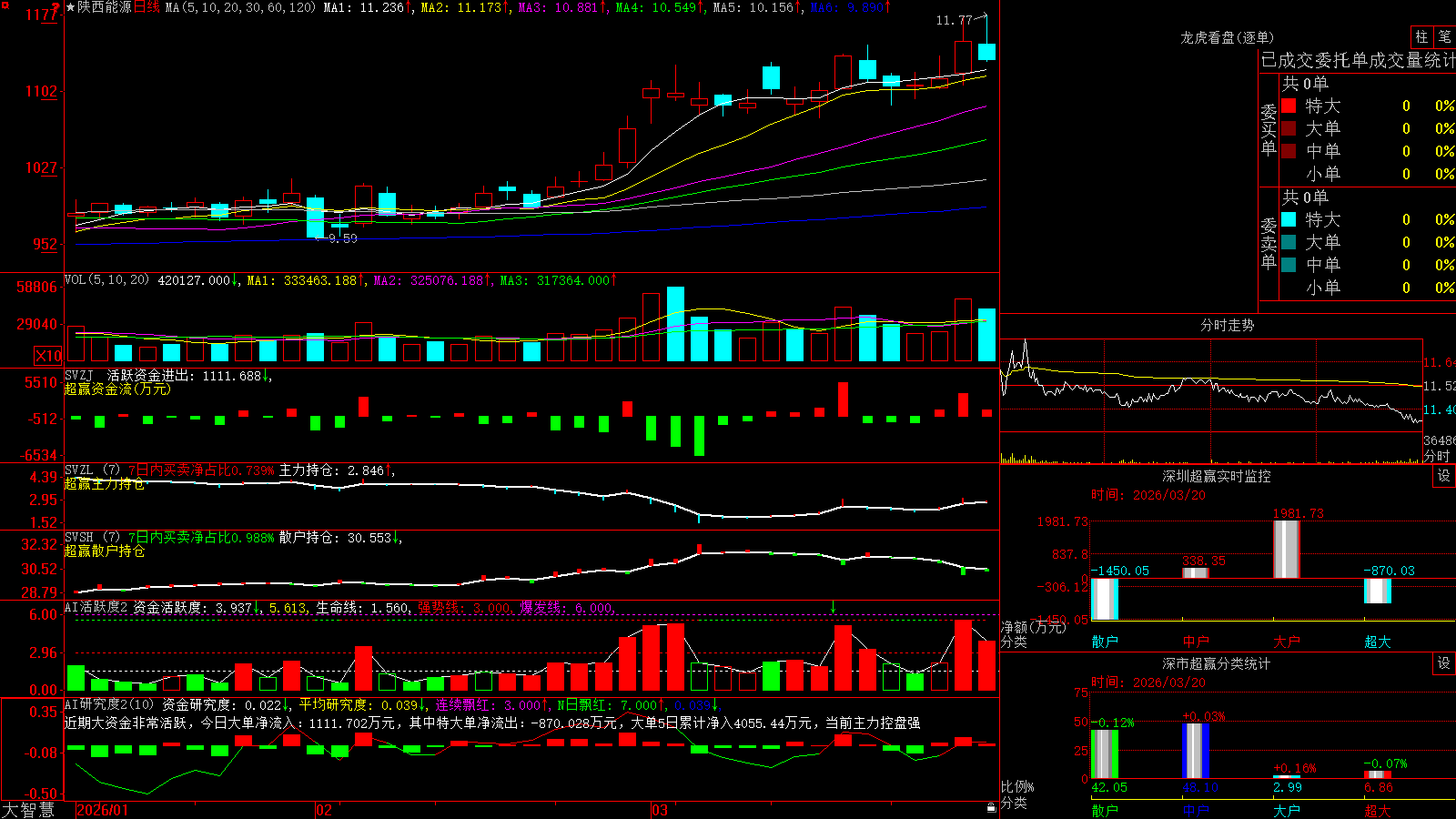Toggle the X10 volume scale box

[48, 356]
